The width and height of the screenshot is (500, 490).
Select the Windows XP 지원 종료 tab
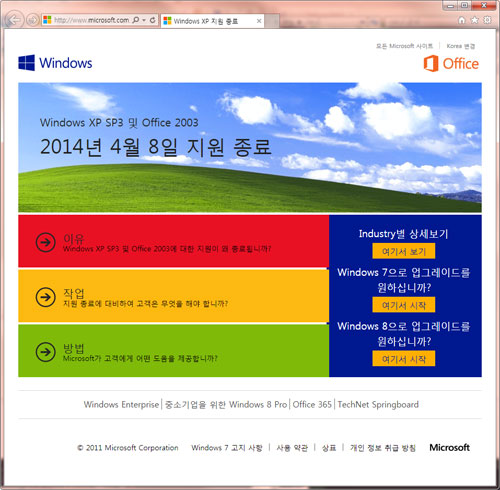tap(212, 21)
